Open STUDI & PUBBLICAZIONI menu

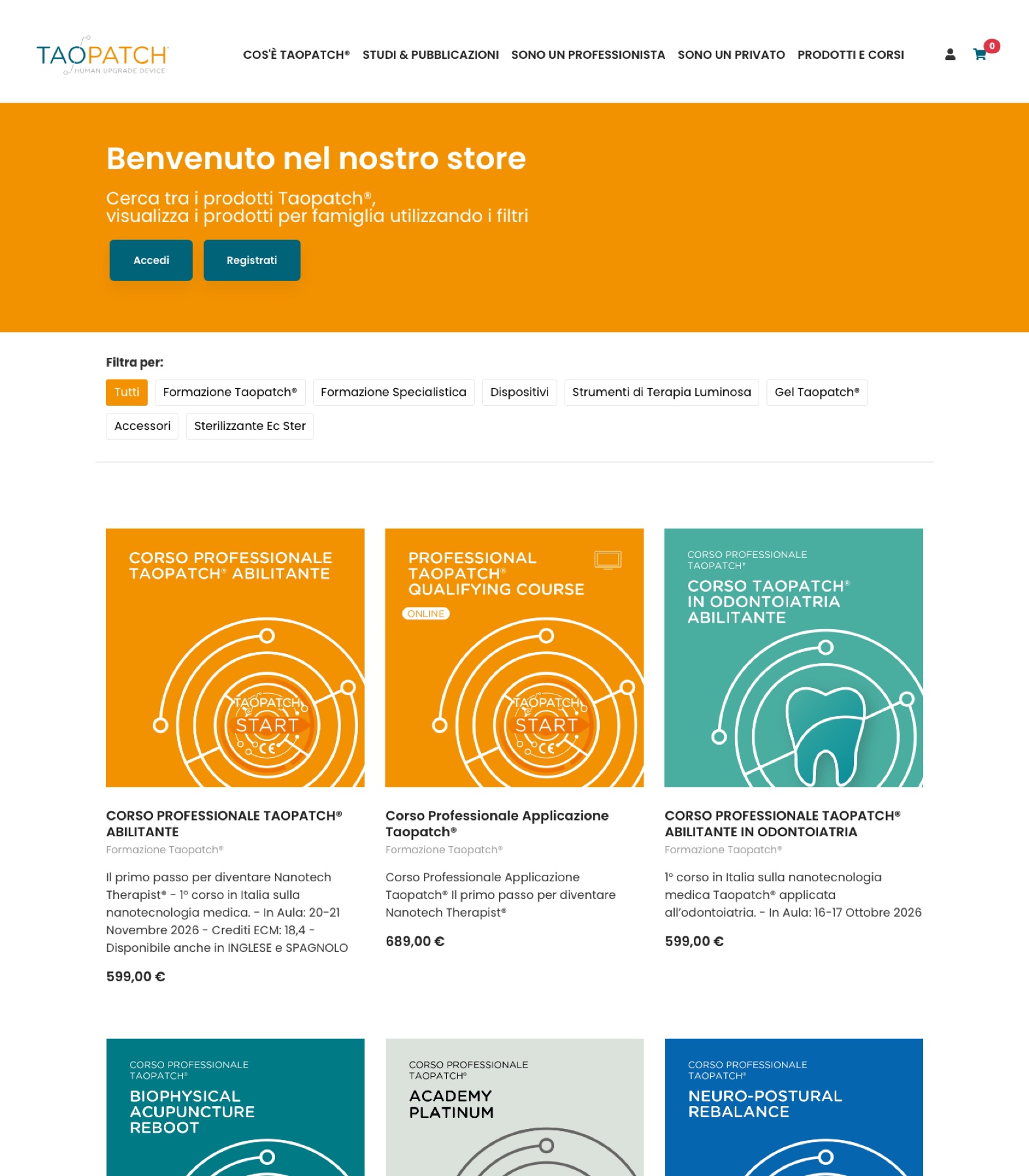431,55
